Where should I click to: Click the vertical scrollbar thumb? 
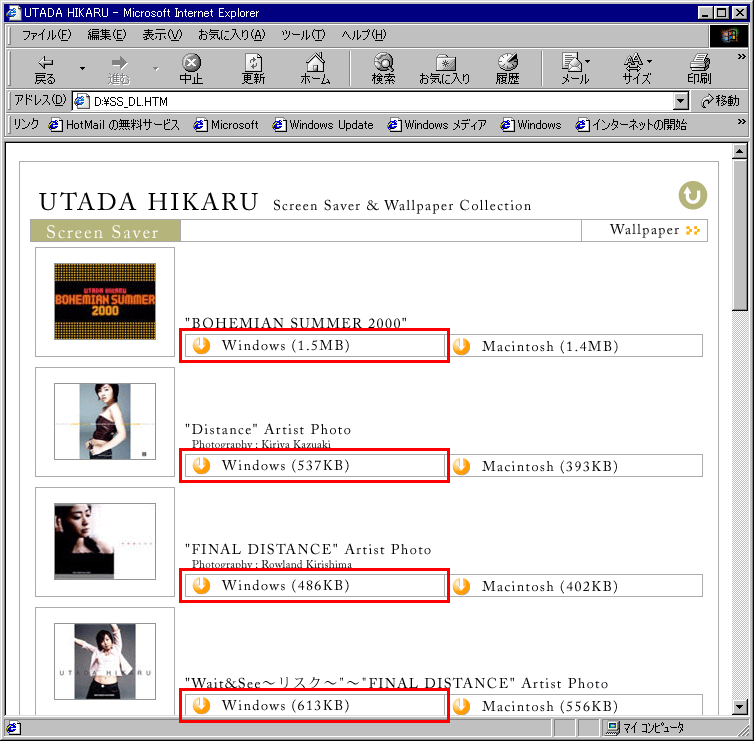point(740,235)
